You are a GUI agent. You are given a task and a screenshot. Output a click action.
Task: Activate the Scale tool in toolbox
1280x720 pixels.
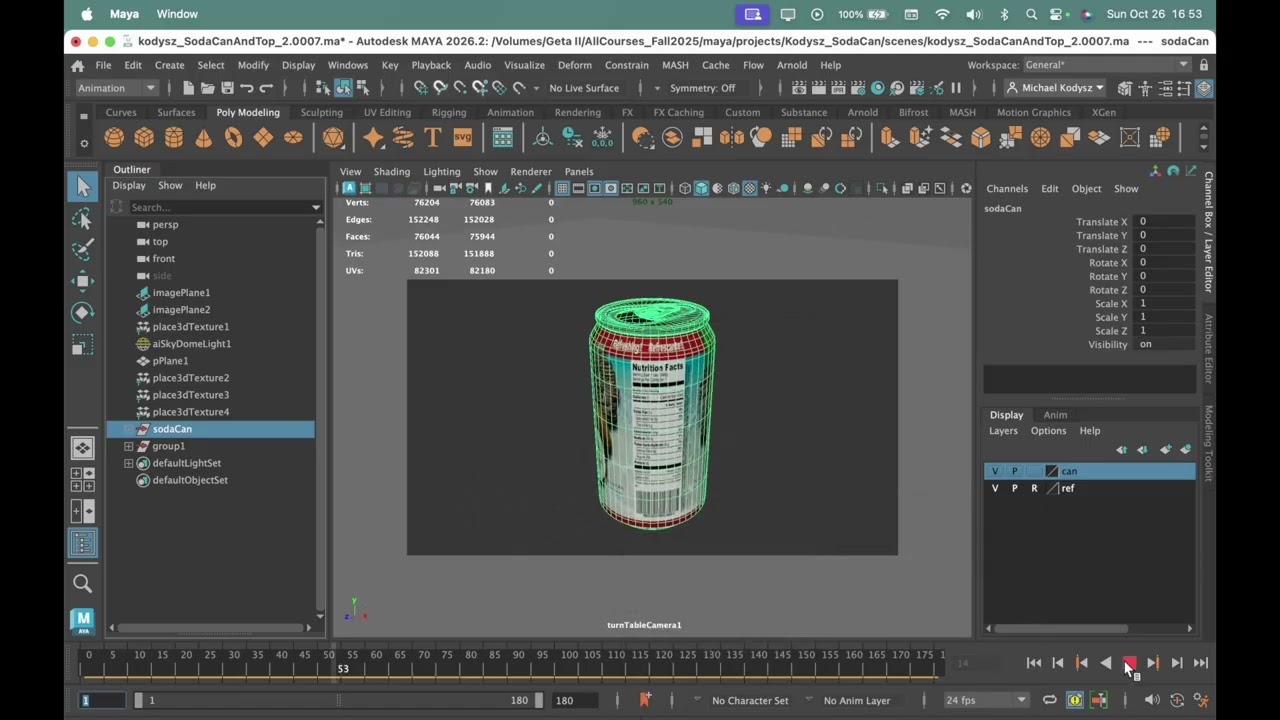click(83, 346)
